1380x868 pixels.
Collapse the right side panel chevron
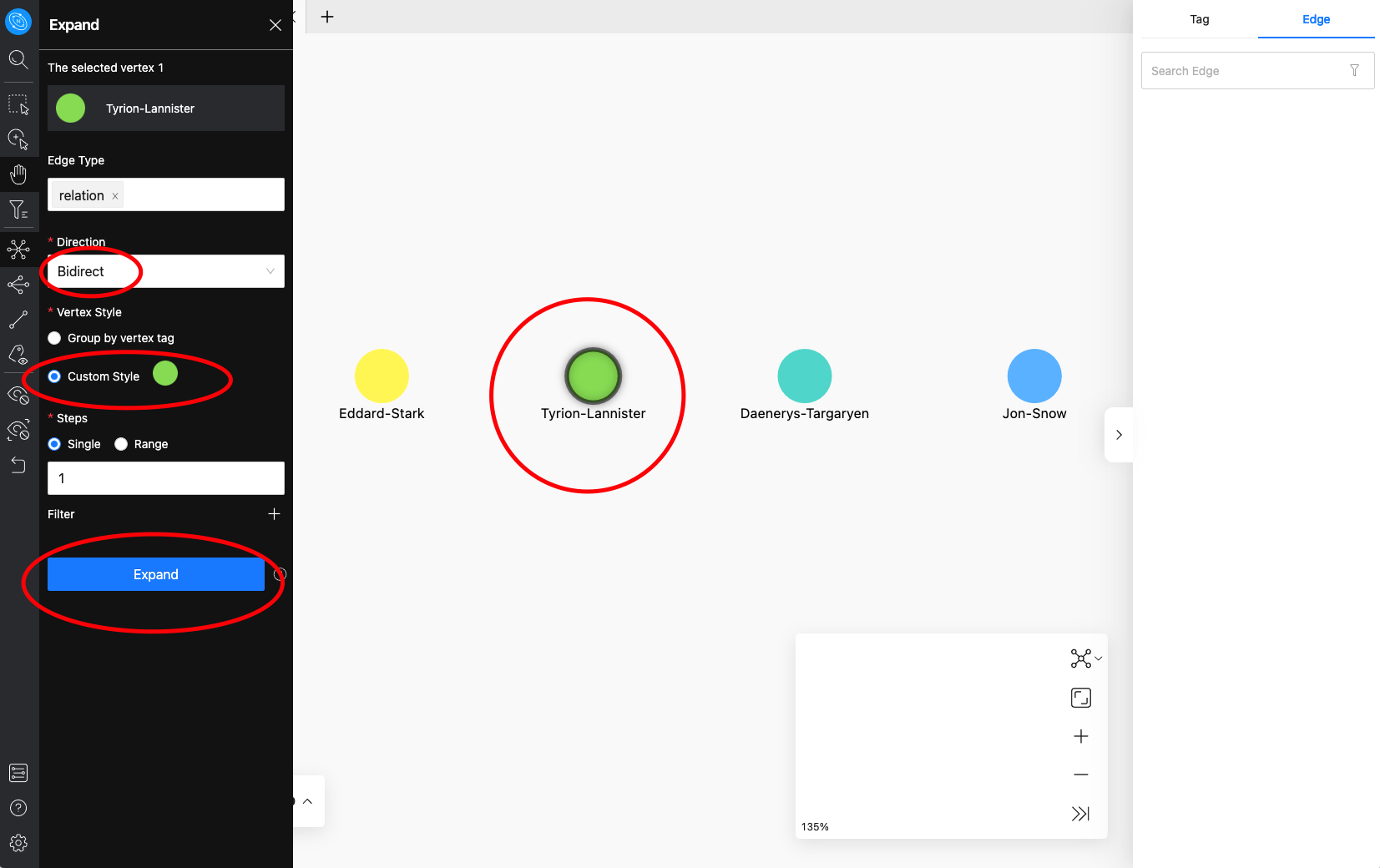pyautogui.click(x=1119, y=435)
